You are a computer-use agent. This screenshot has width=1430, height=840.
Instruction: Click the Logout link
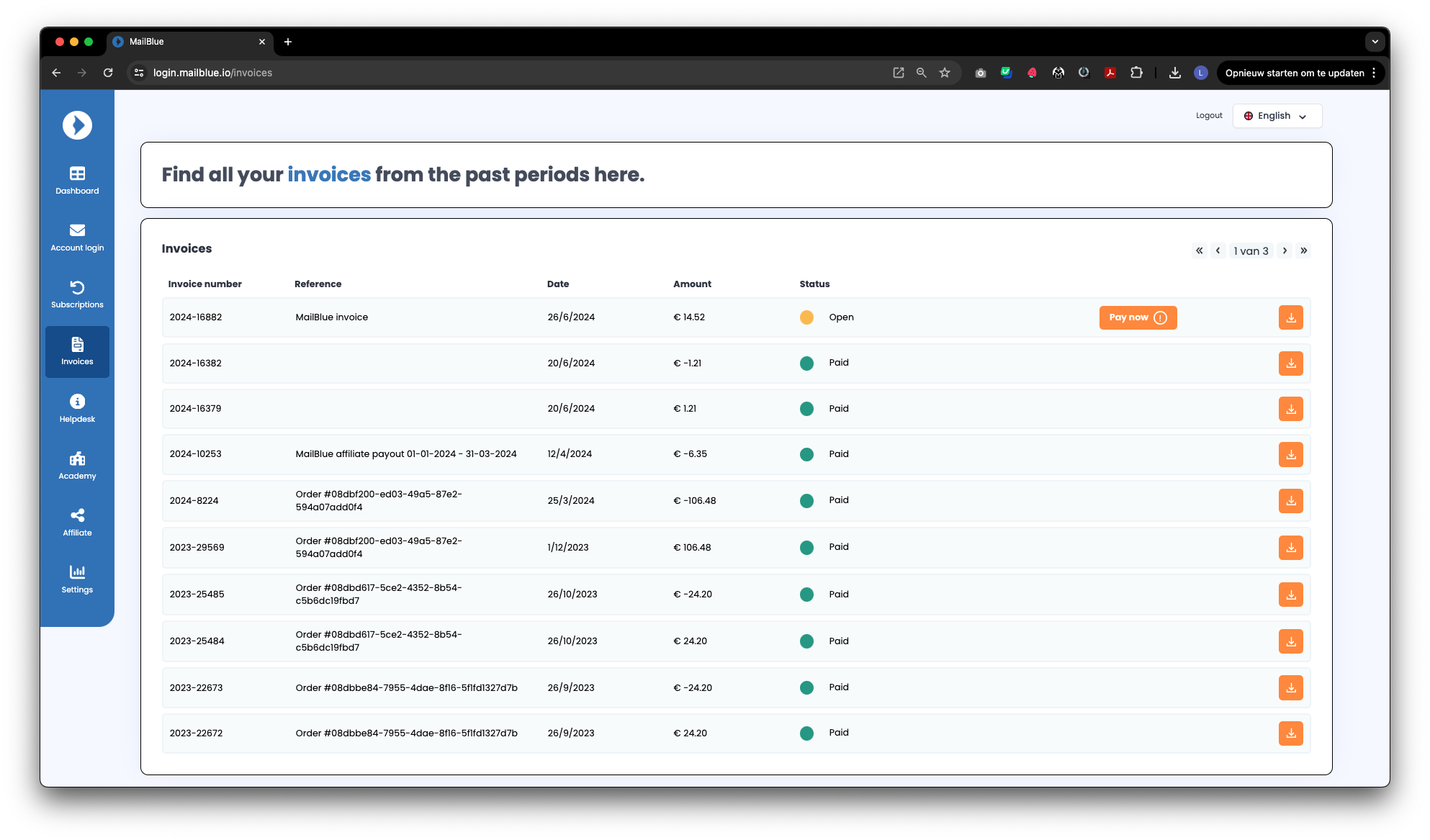coord(1209,115)
